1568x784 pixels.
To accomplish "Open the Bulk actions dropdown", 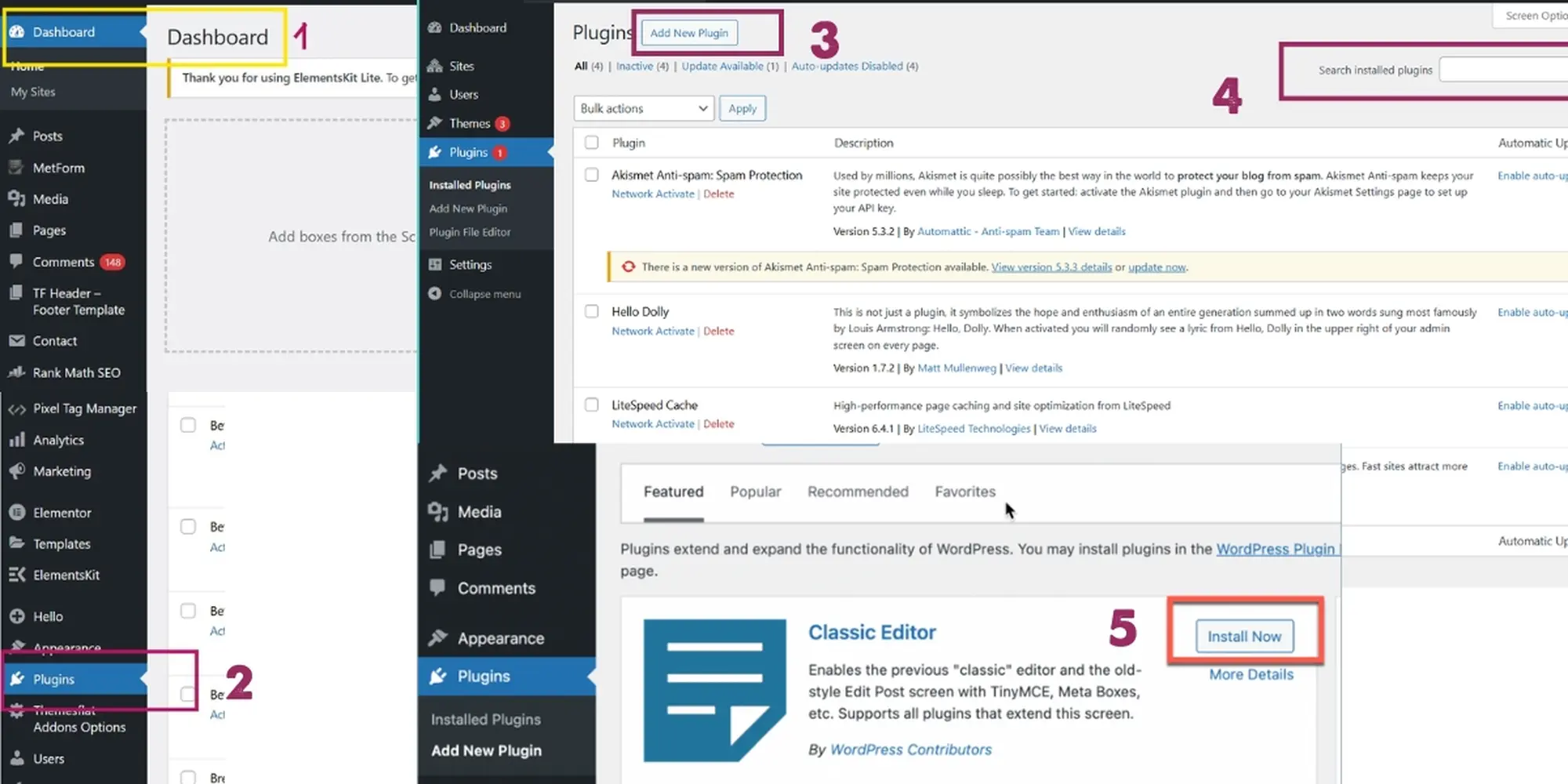I will 643,108.
